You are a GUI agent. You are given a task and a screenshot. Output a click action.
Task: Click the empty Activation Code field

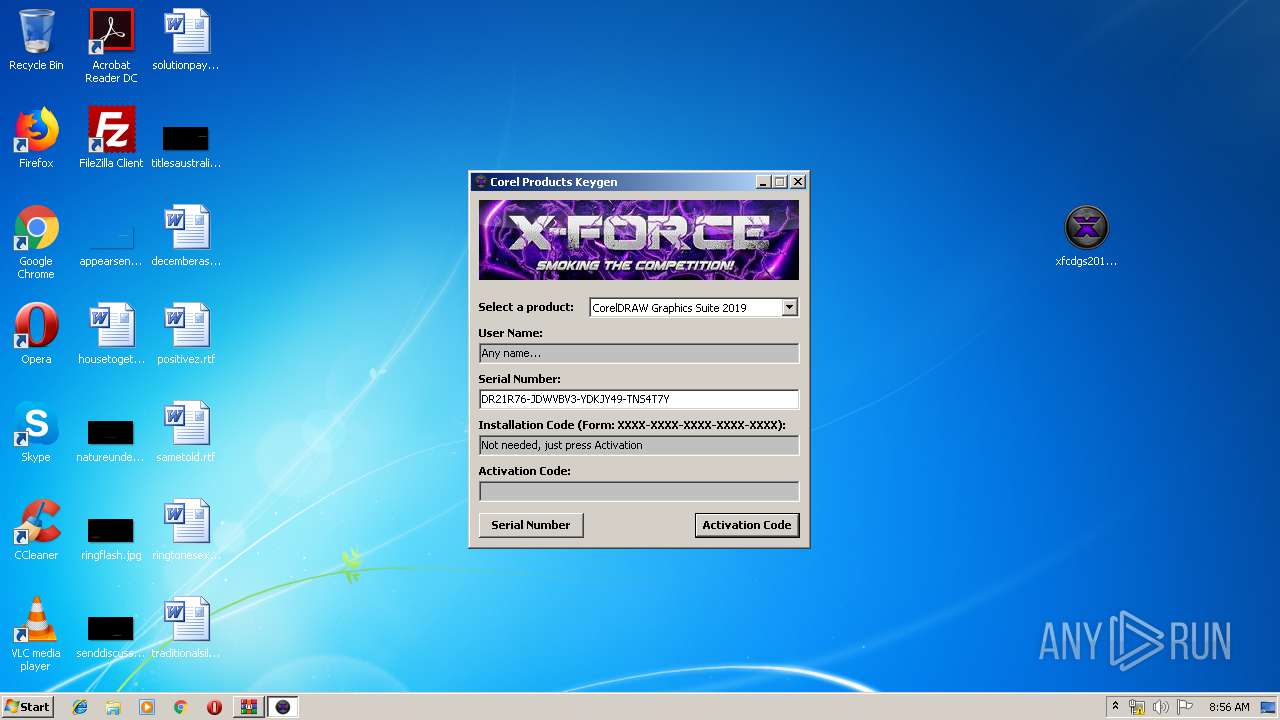(639, 491)
